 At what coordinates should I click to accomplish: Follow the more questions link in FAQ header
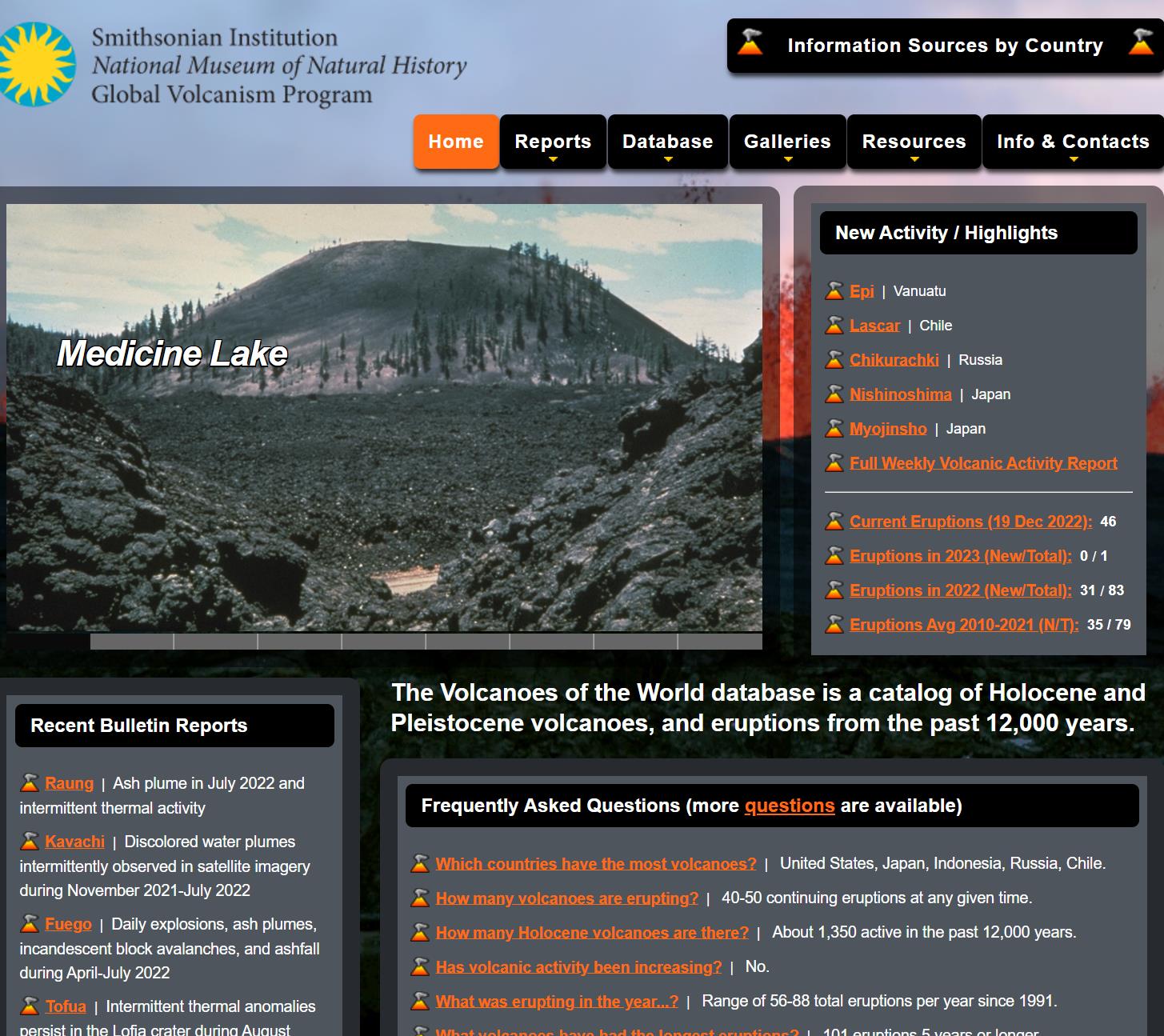[789, 806]
